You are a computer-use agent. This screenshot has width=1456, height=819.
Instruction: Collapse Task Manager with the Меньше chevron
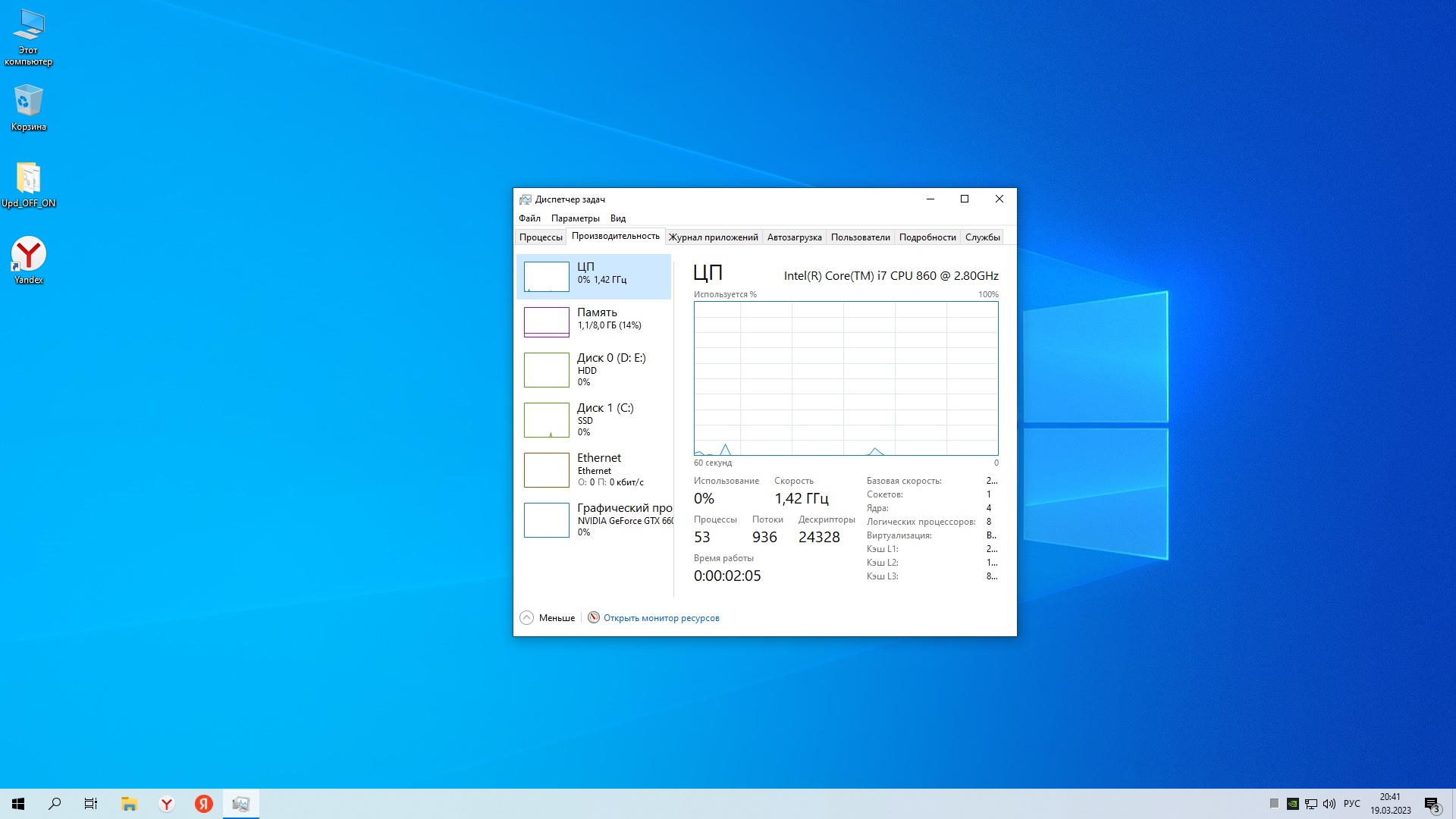527,618
